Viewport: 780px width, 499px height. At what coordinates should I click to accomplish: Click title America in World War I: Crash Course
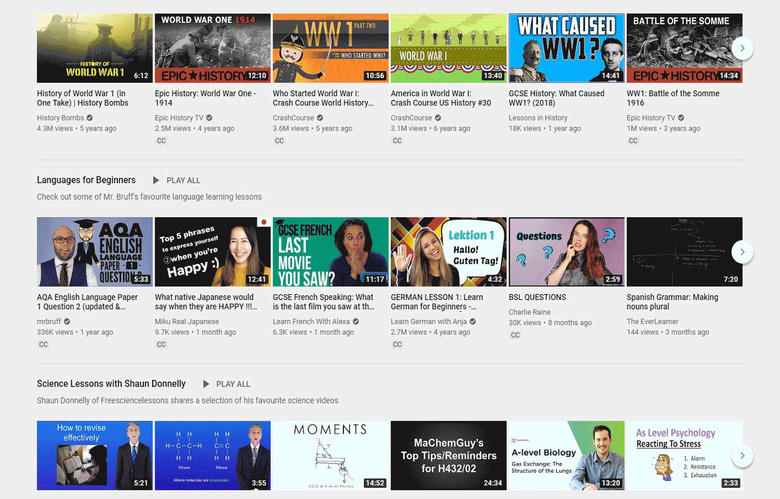[x=441, y=98]
